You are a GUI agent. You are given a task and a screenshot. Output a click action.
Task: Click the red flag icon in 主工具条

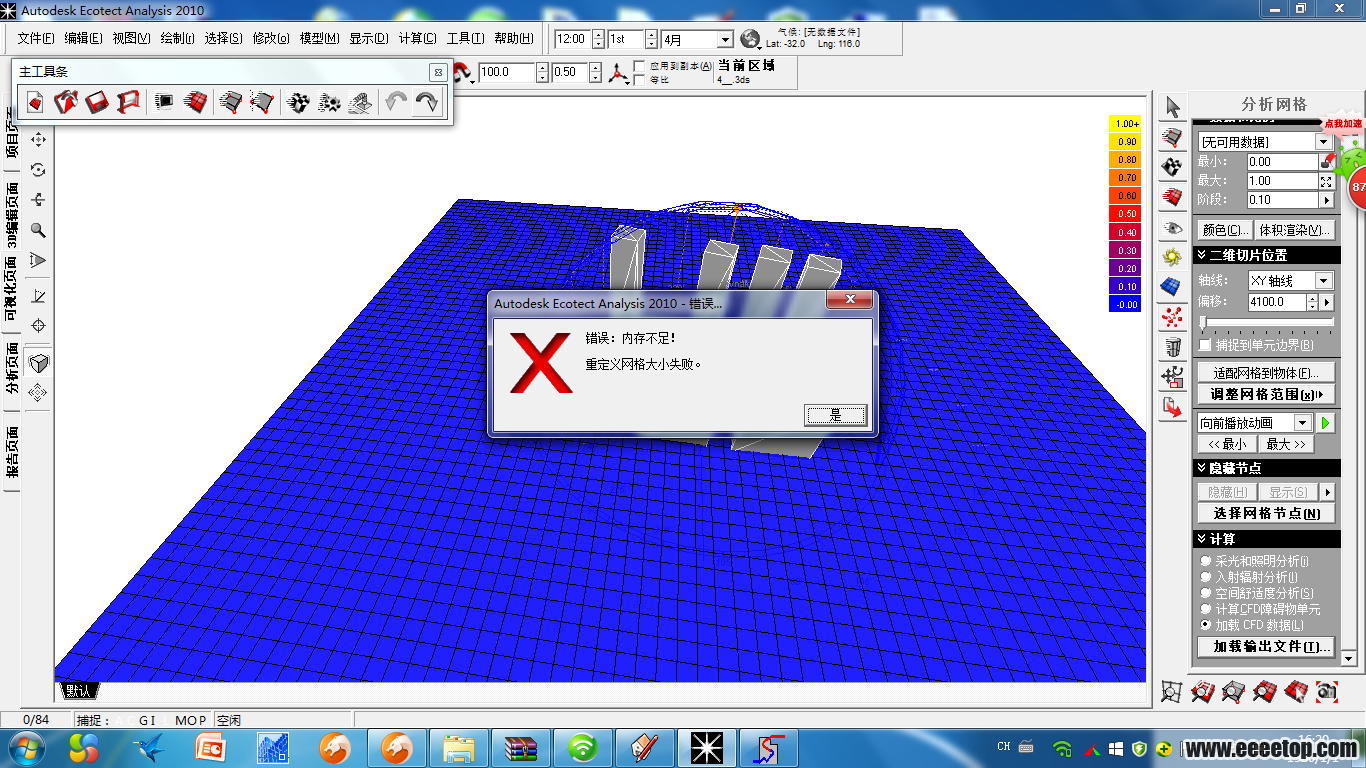[x=128, y=101]
